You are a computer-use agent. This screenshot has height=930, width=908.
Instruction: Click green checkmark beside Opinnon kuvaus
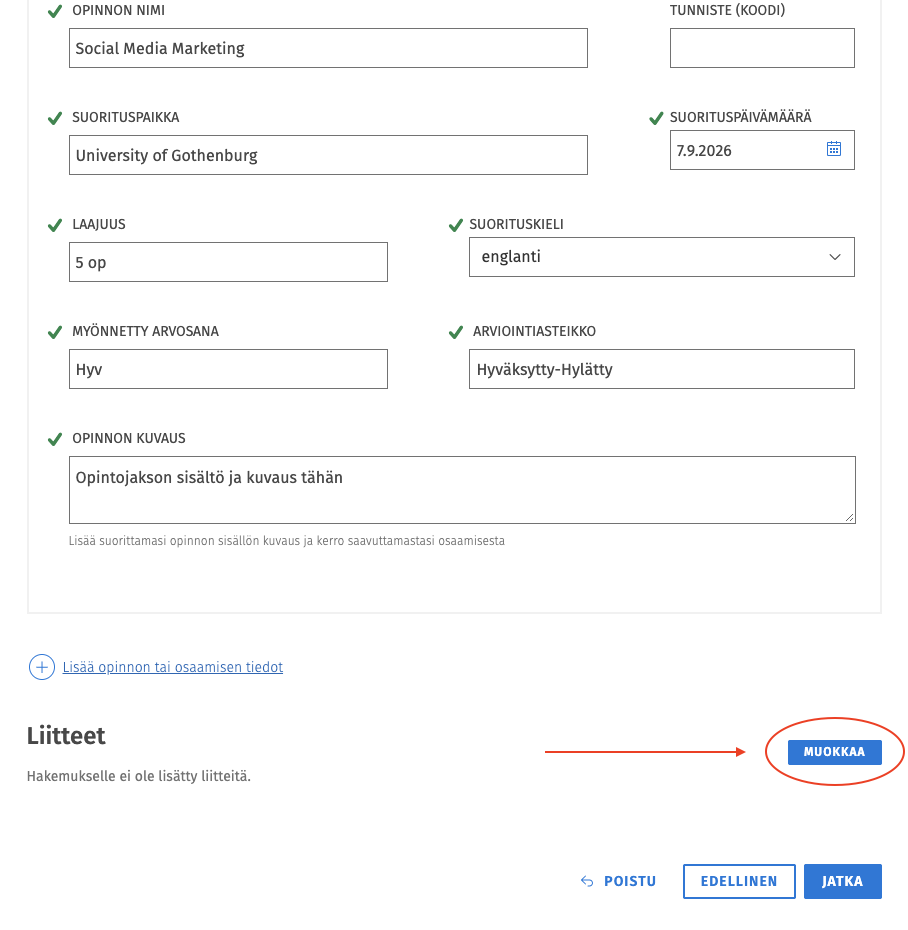(x=55, y=439)
